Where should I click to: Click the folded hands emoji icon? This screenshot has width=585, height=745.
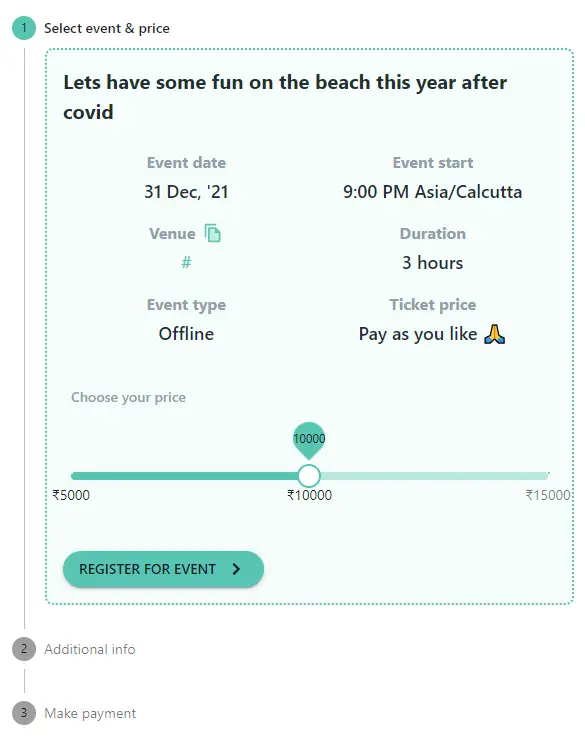(494, 334)
